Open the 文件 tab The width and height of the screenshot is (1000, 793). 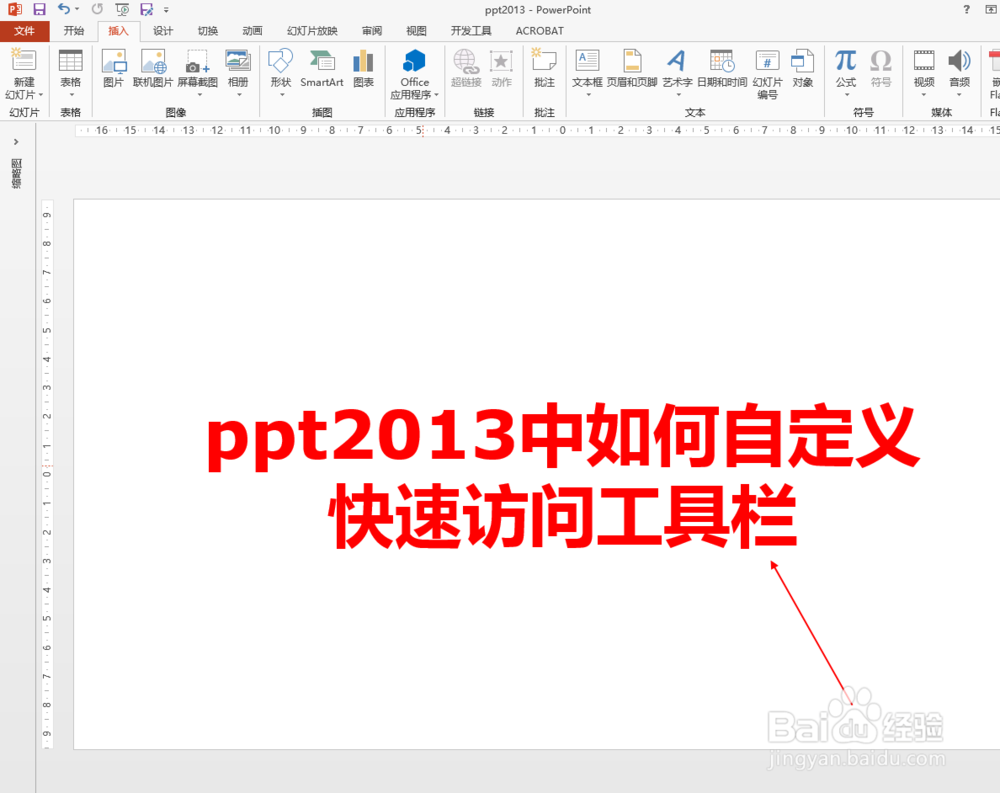(24, 31)
